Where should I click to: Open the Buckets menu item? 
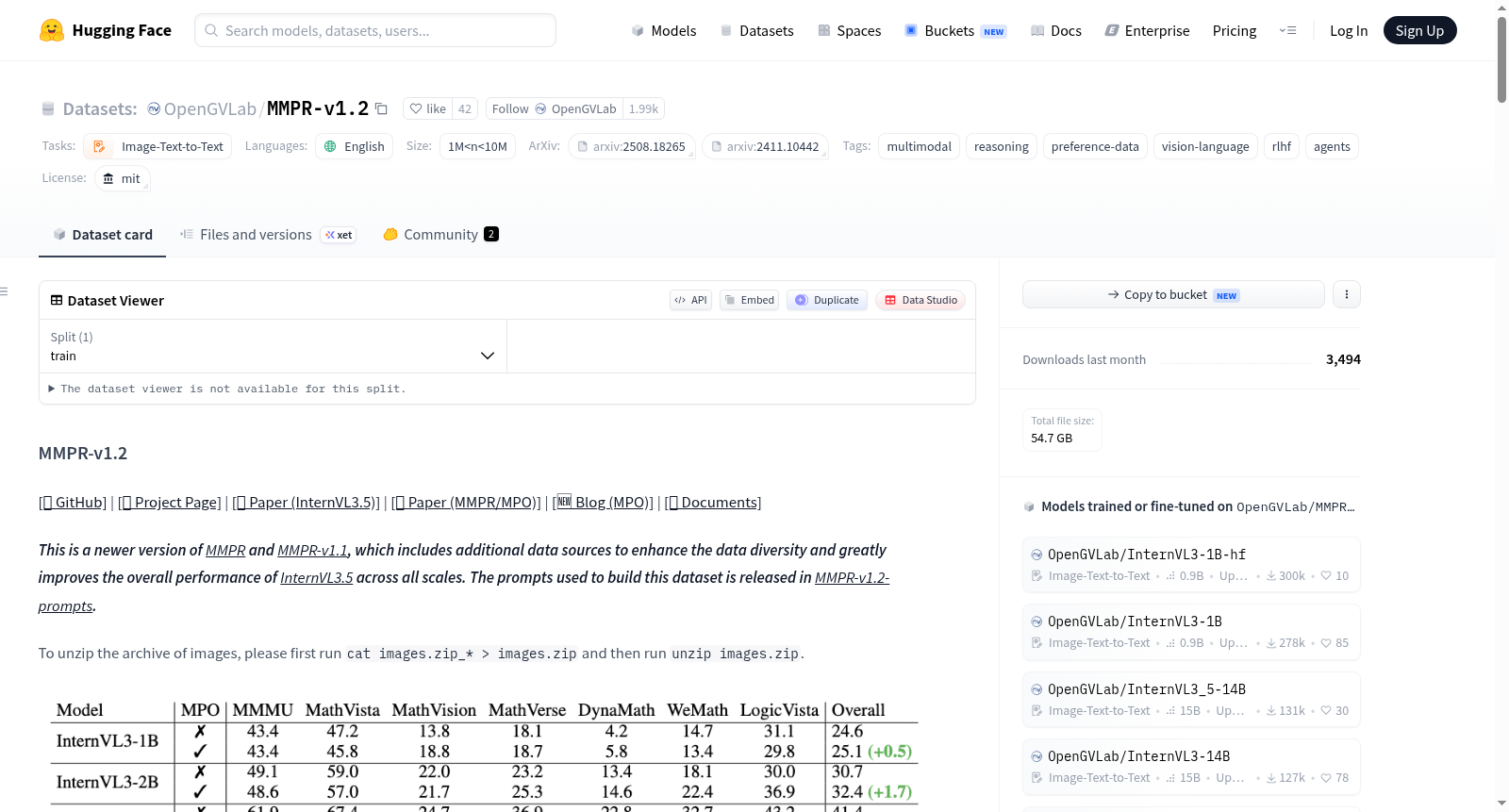(x=955, y=30)
